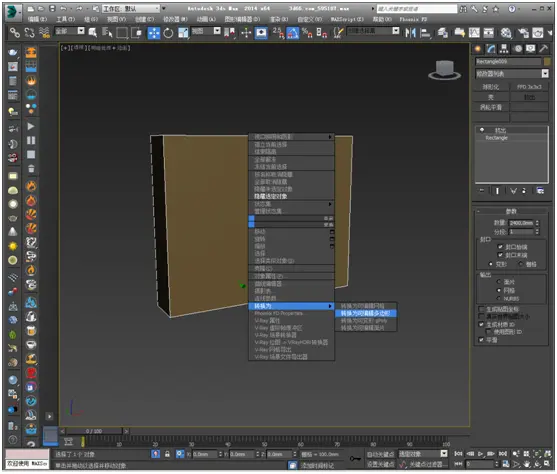557x474 pixels.
Task: Click the Mirror tool icon
Action: [x=410, y=33]
